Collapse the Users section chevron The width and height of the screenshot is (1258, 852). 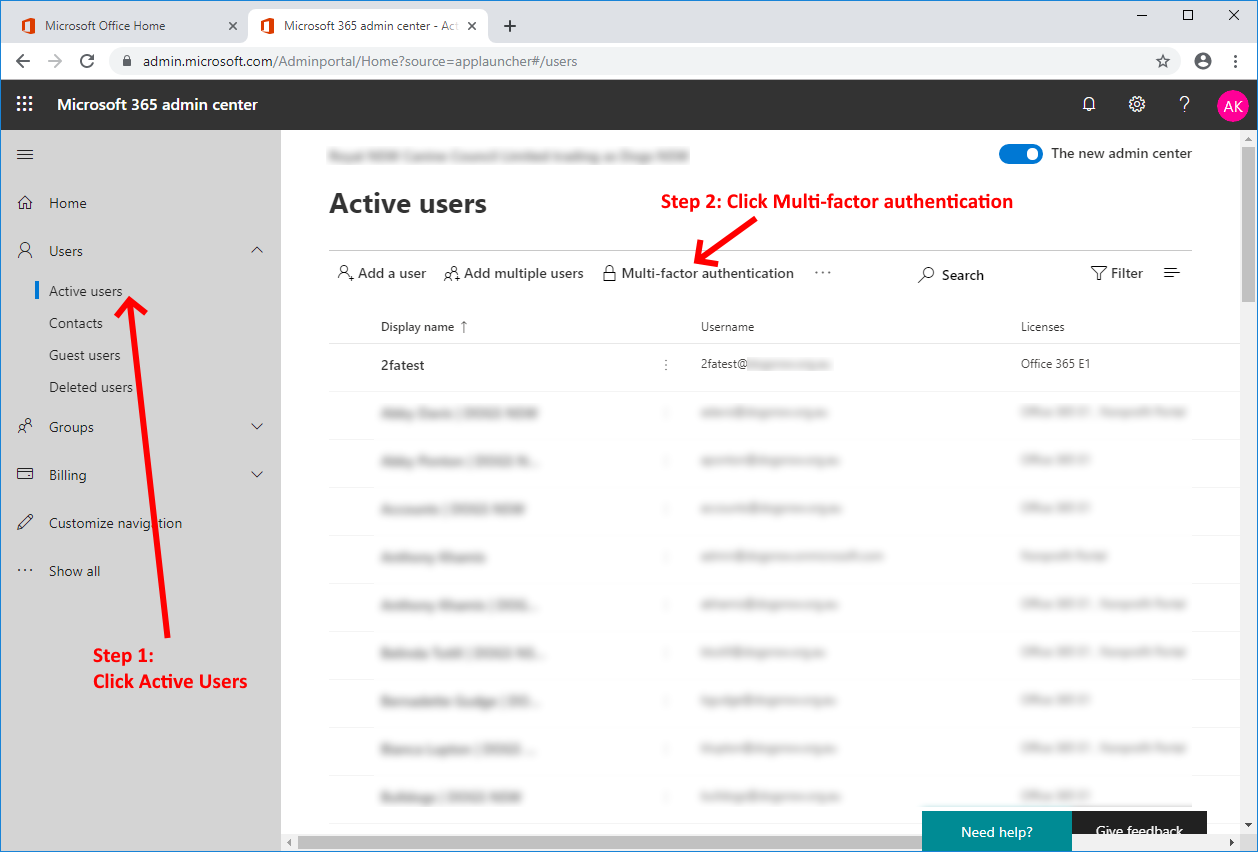(x=257, y=251)
